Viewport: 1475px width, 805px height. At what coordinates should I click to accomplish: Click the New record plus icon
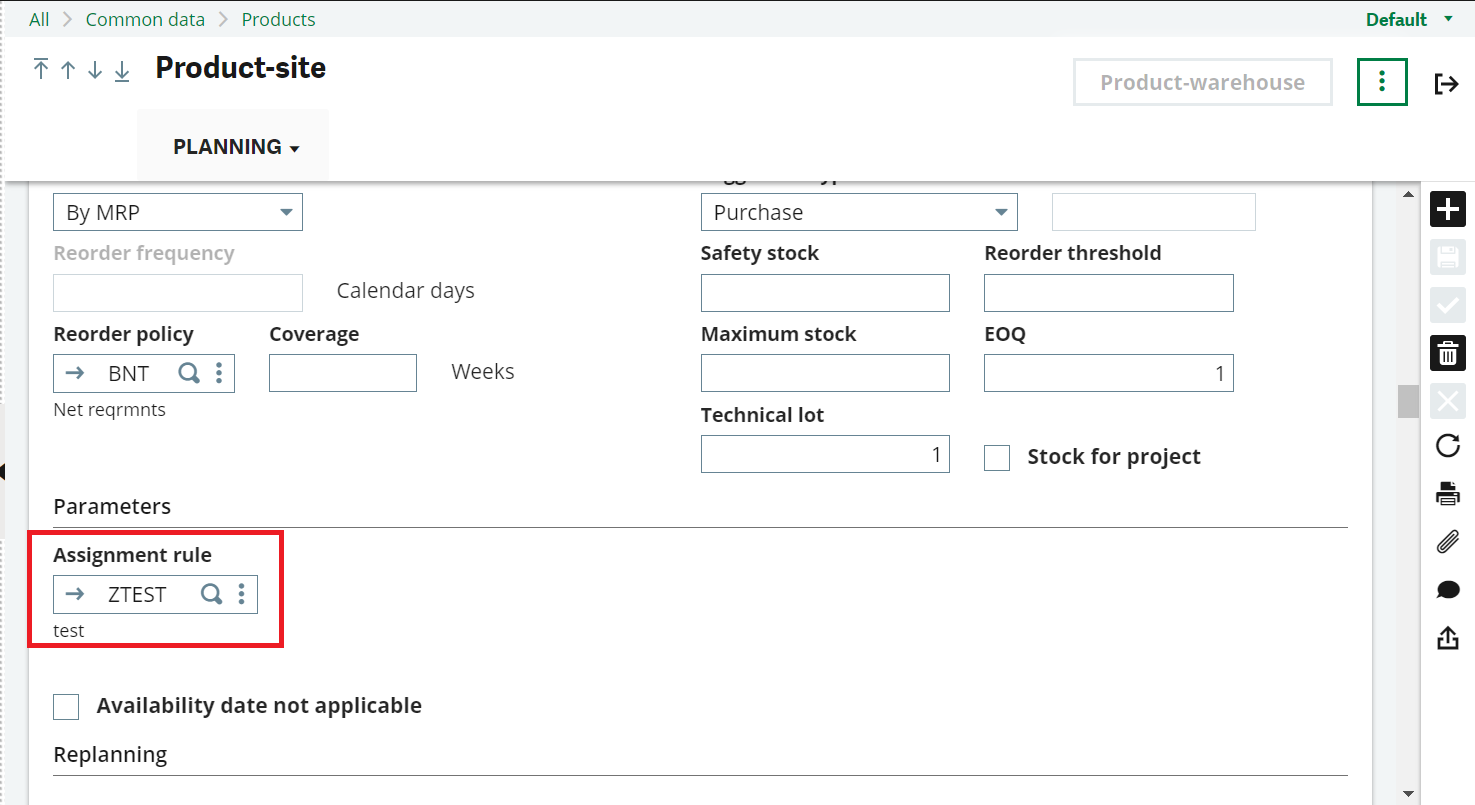click(x=1448, y=210)
